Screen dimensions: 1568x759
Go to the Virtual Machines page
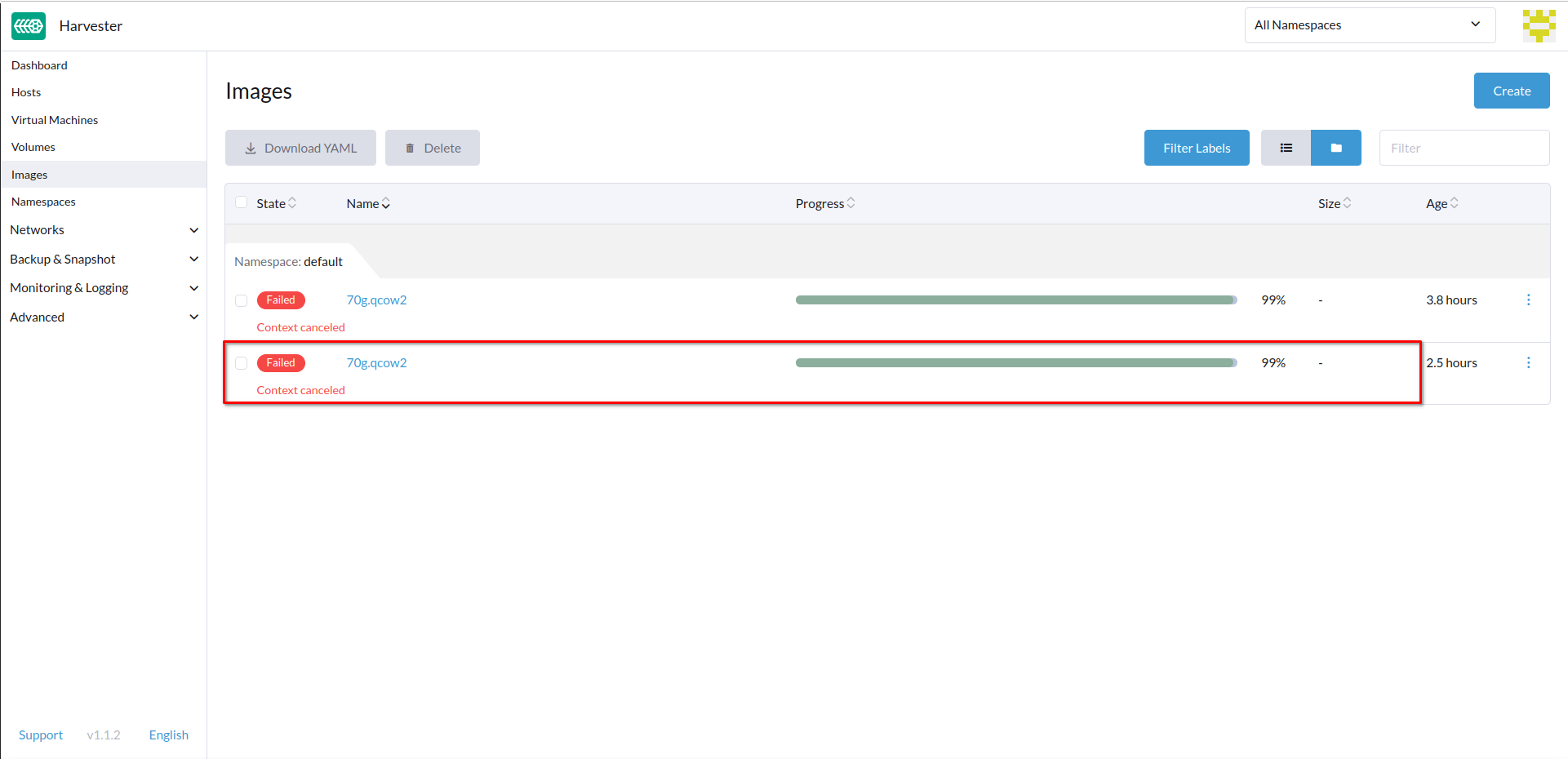click(55, 119)
